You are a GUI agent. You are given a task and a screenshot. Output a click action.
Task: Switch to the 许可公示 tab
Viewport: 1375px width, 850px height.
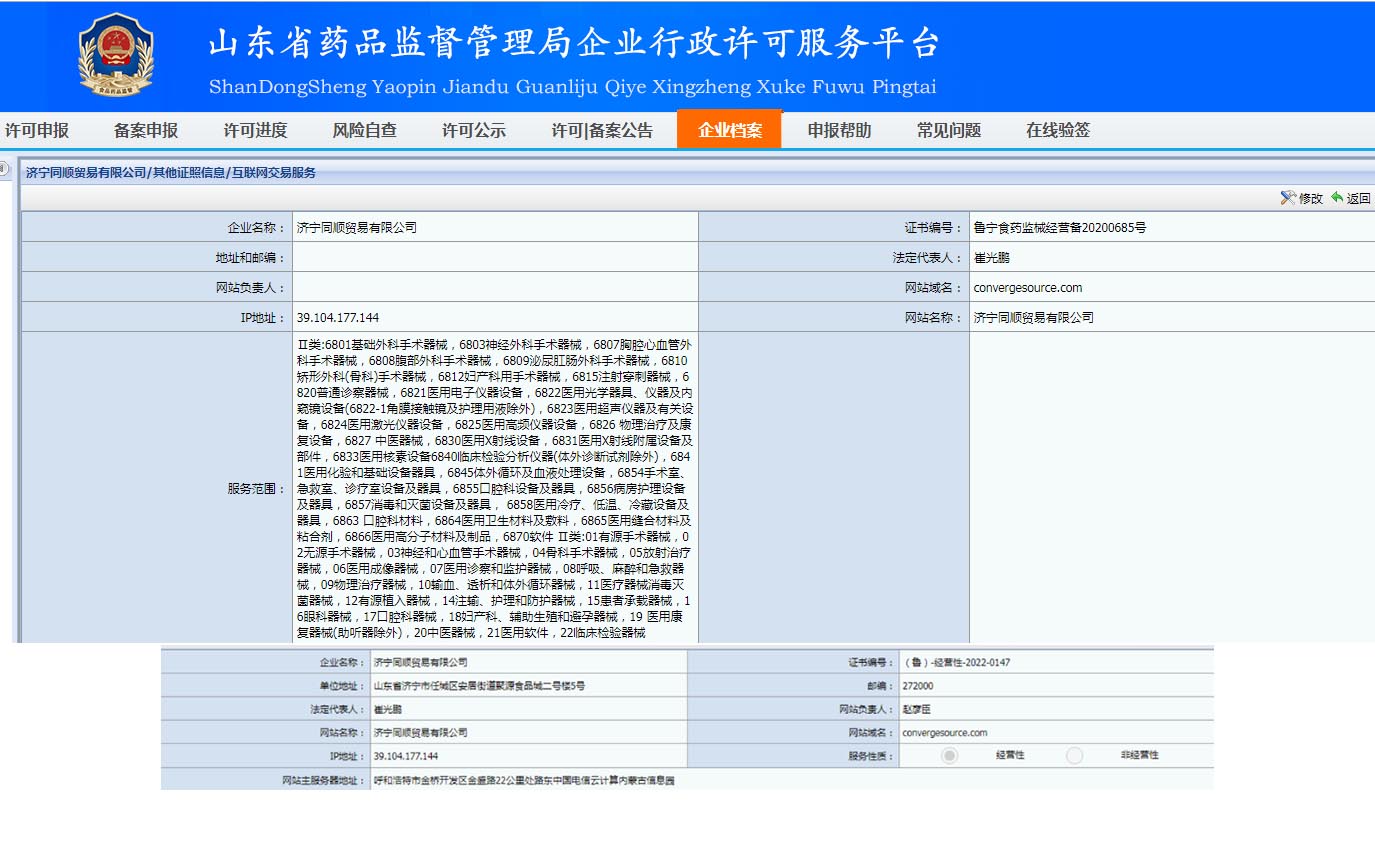474,130
